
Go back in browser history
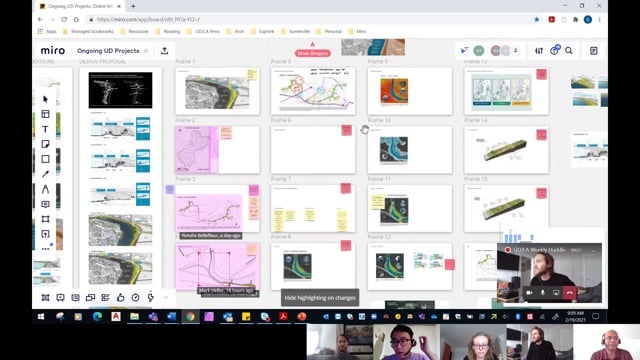40,19
